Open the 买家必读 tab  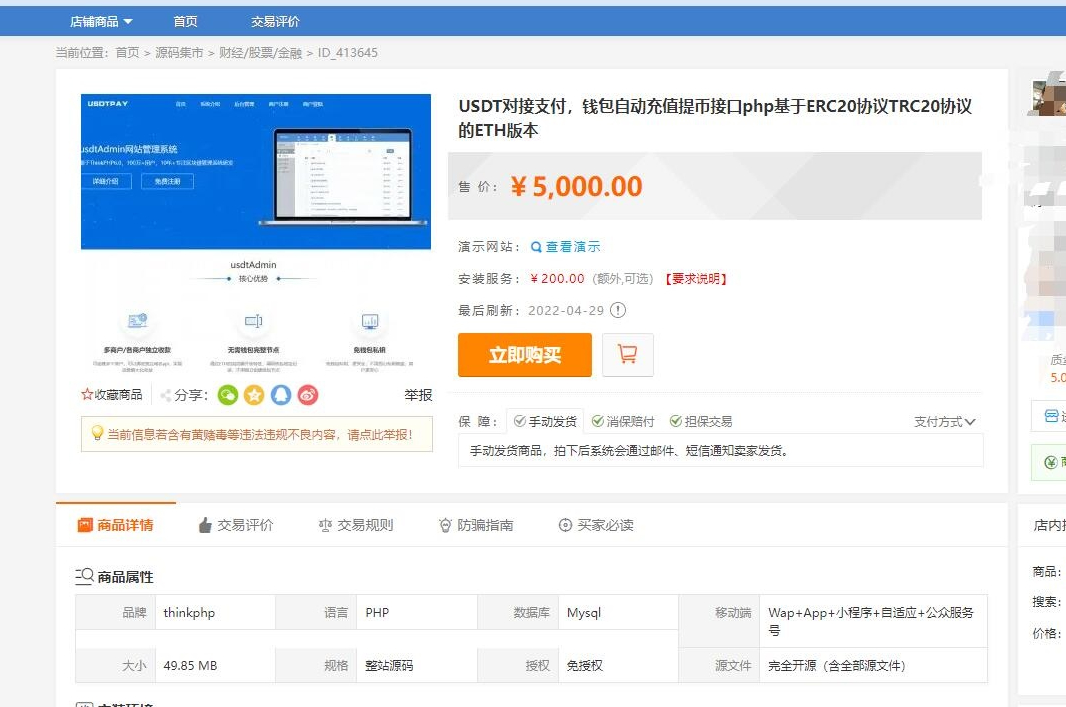[x=596, y=525]
